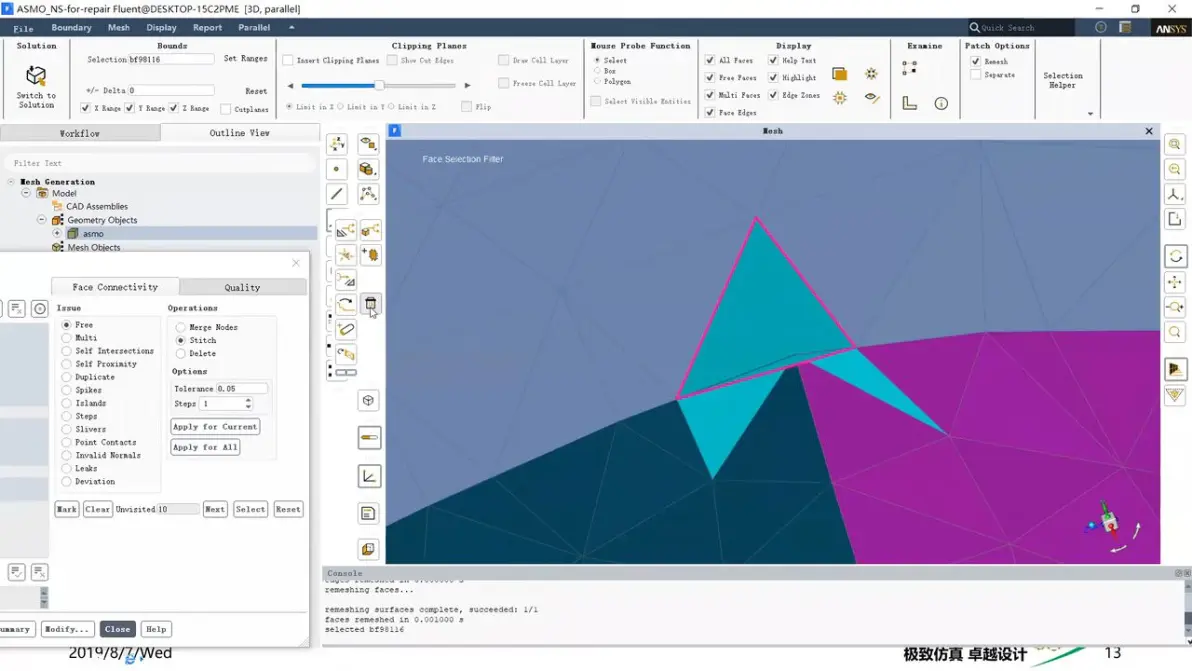
Task: Click the crossed-eye hide icon in Display group
Action: point(872,97)
